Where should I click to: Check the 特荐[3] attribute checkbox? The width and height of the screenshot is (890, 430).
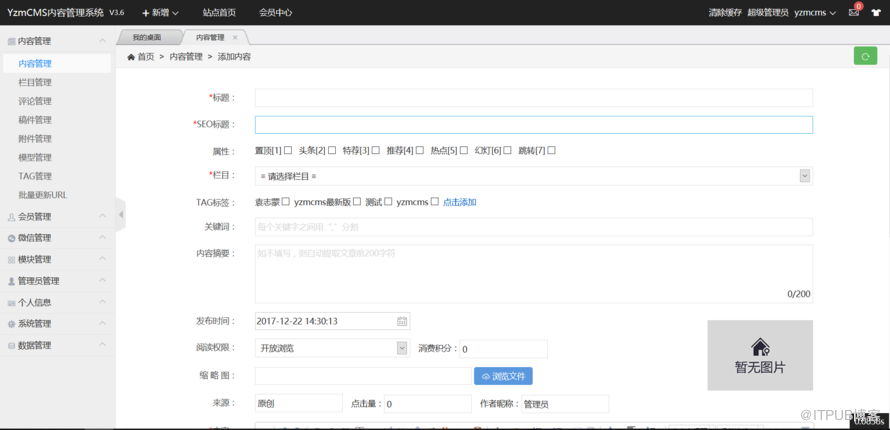(376, 150)
